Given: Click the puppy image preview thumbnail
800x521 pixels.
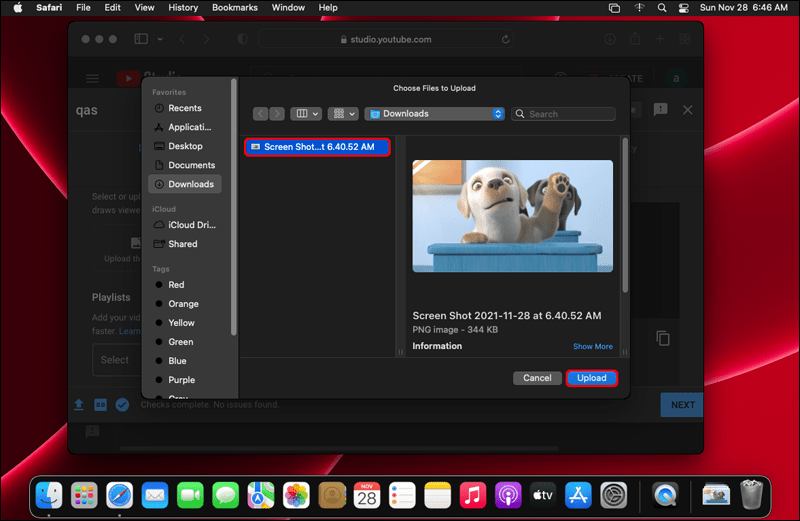Looking at the screenshot, I should pyautogui.click(x=512, y=216).
